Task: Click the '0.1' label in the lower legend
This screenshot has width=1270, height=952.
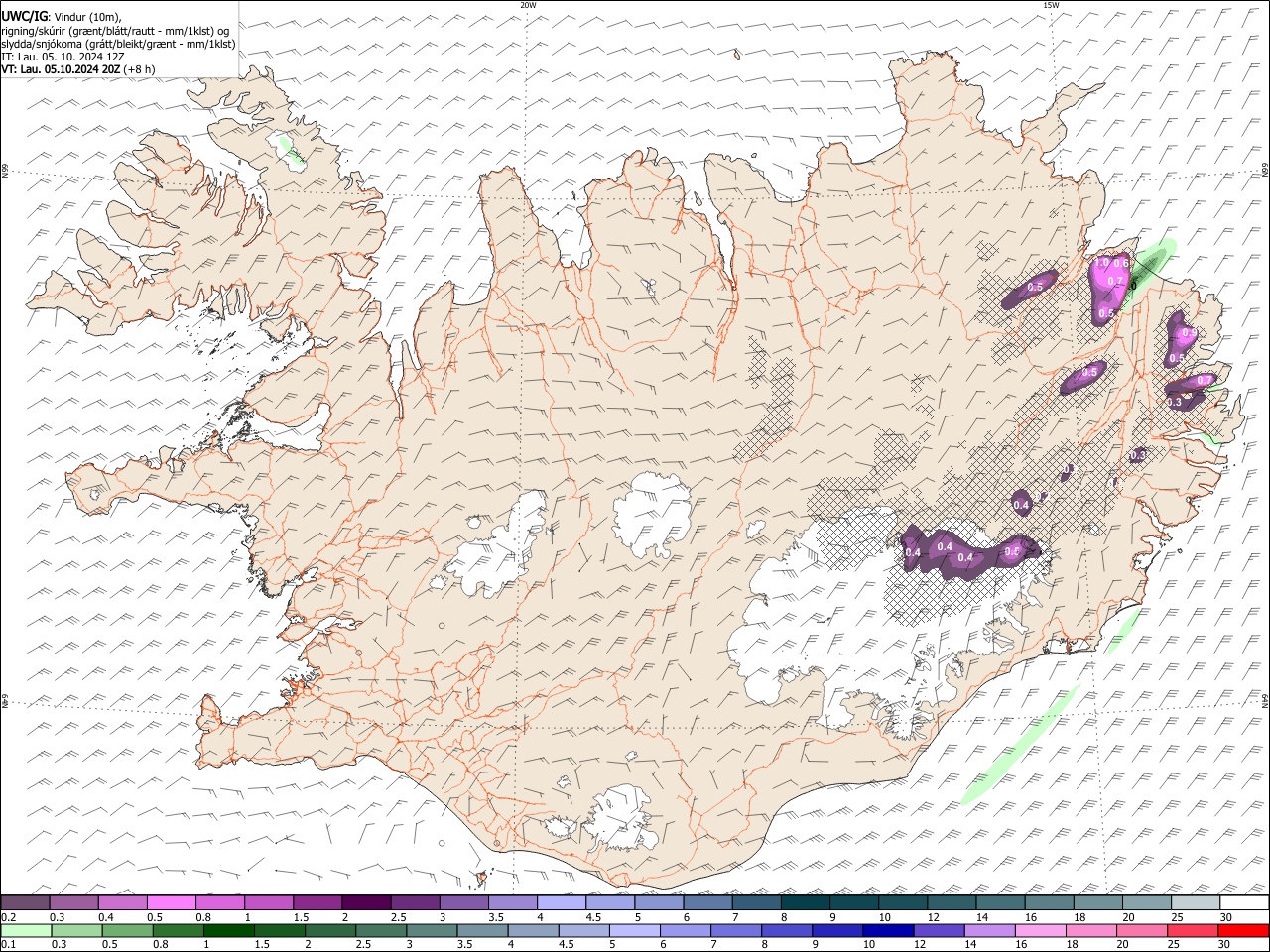Action: tap(9, 944)
